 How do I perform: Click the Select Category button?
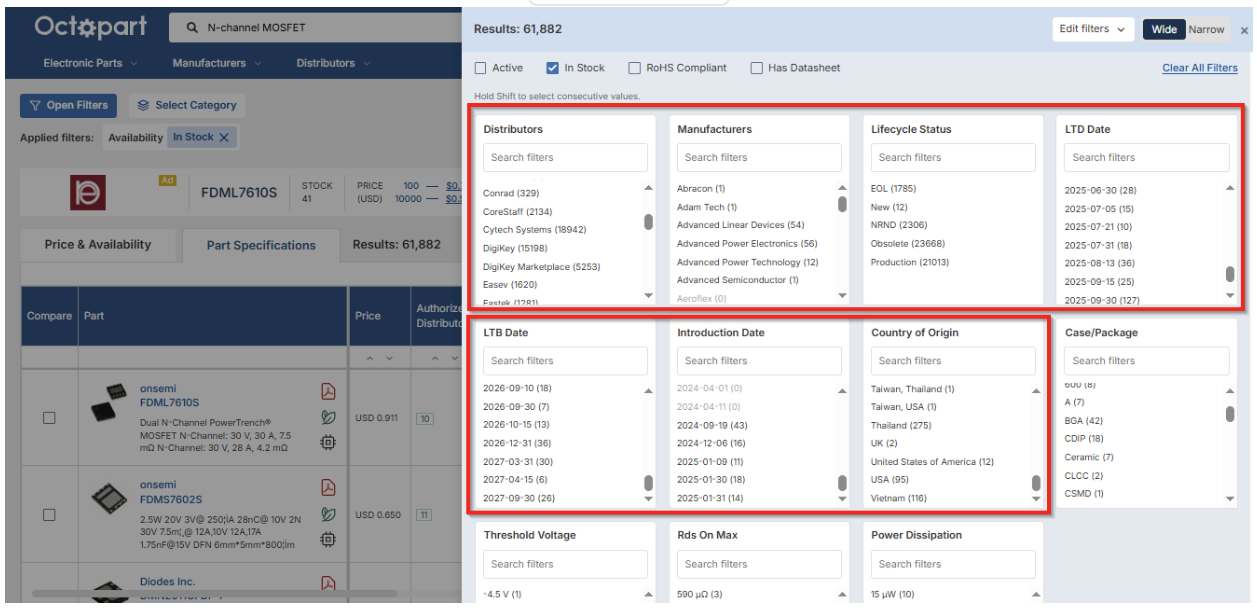click(x=187, y=105)
